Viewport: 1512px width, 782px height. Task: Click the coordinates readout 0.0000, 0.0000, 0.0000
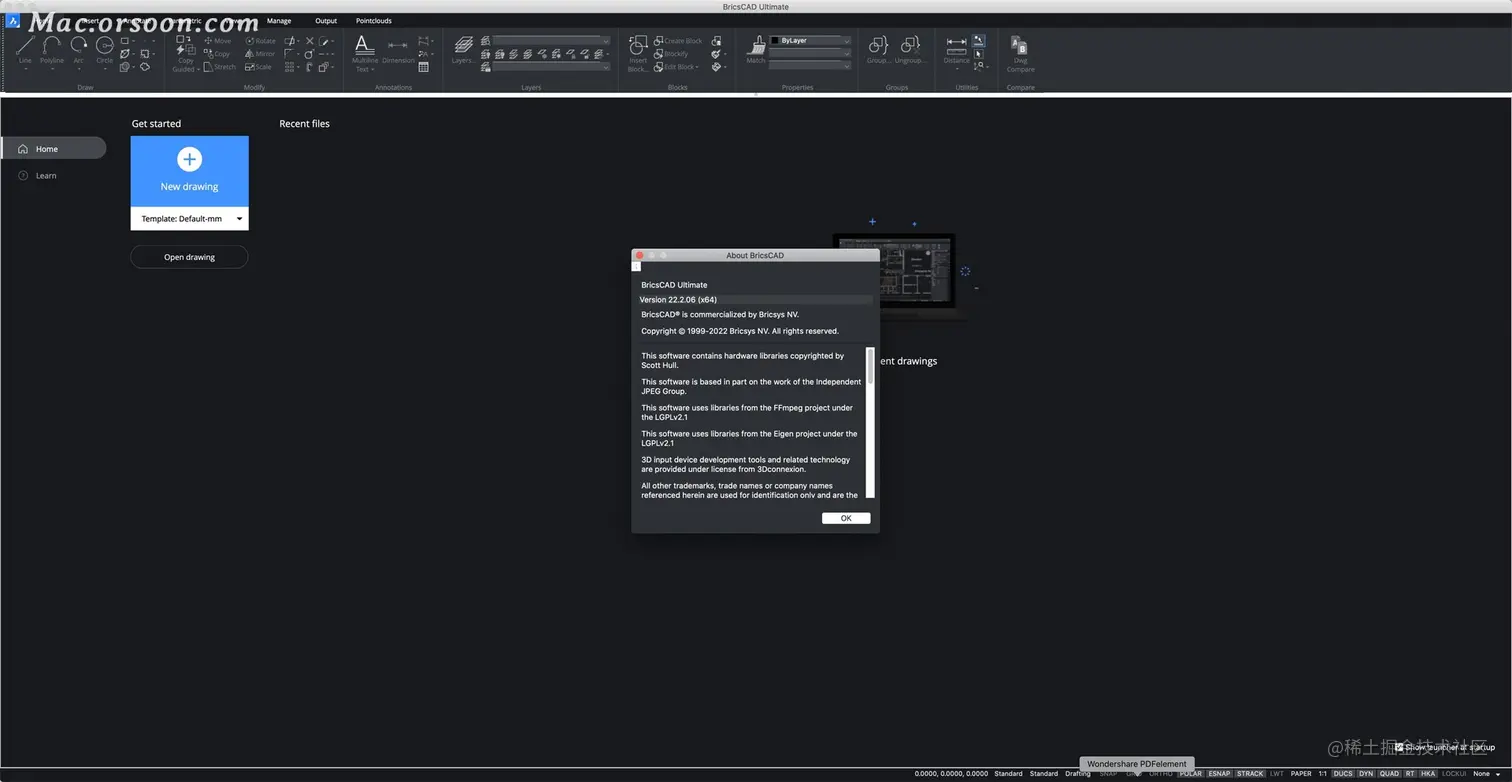951,774
